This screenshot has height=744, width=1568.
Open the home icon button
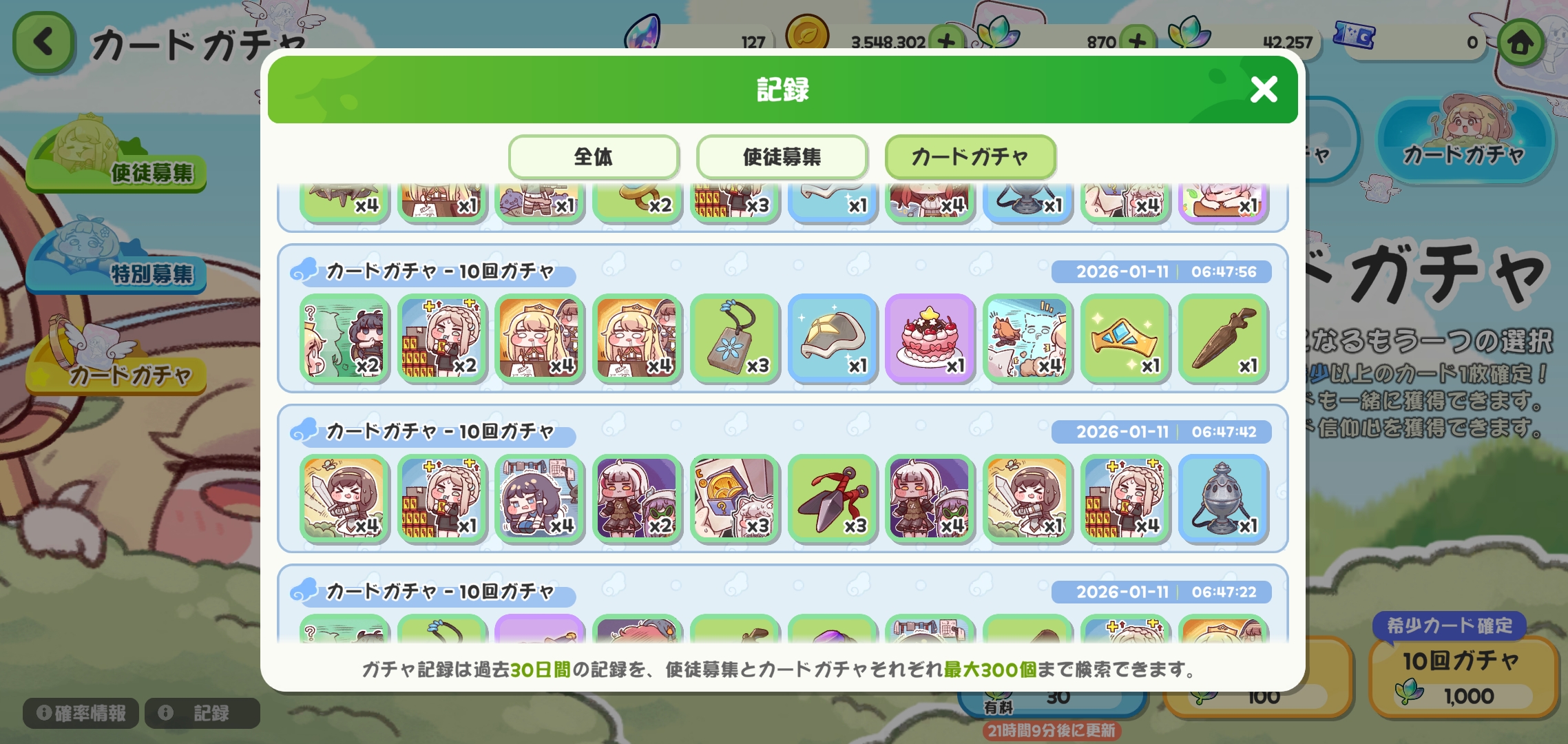pos(1521,43)
